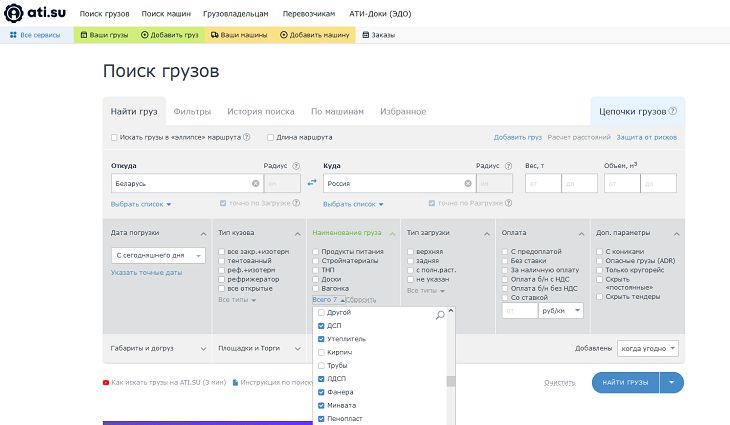Enable the рефрижератор body type checkbox

(222, 279)
